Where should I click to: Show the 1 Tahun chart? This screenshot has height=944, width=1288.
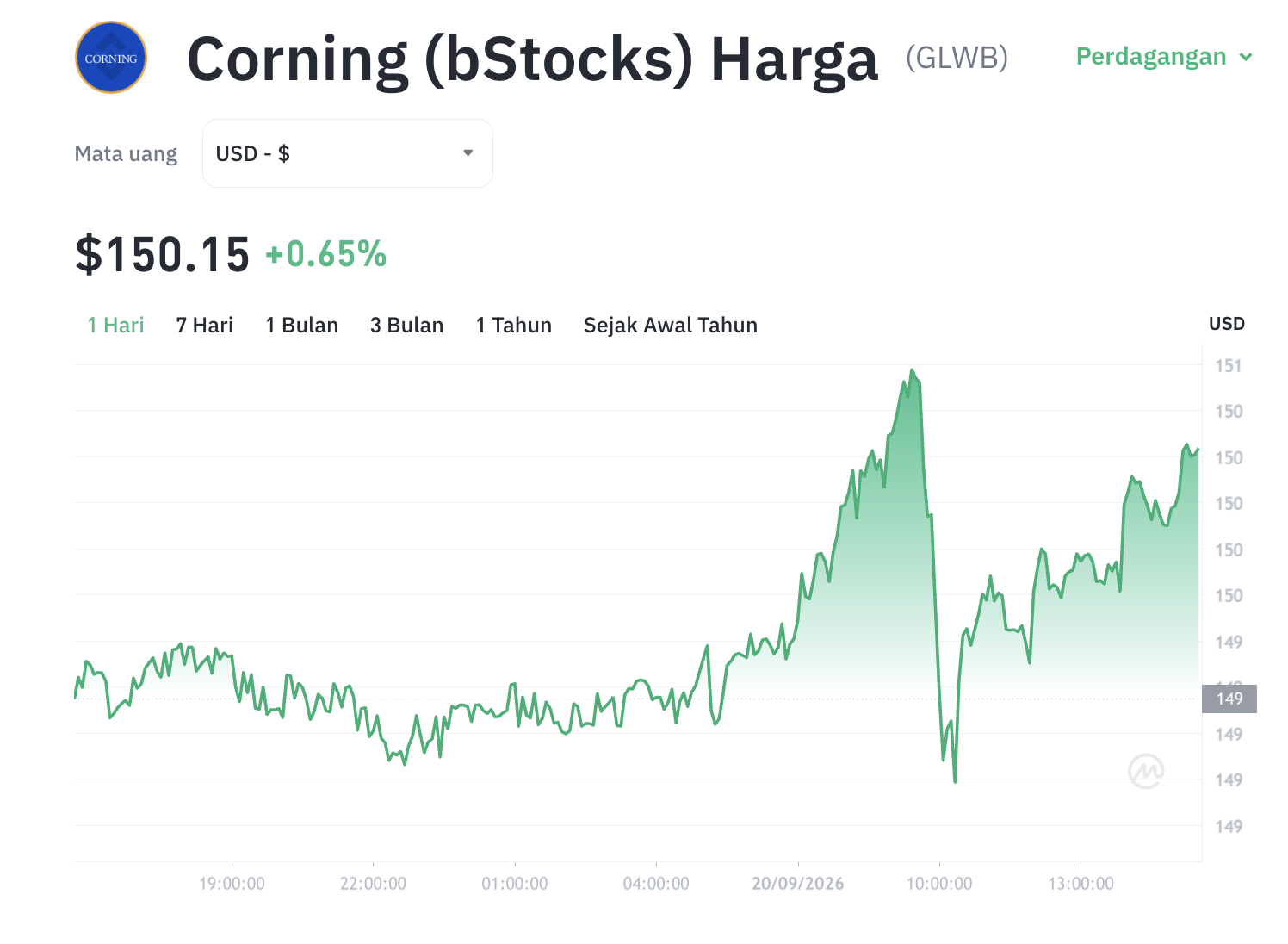(514, 326)
